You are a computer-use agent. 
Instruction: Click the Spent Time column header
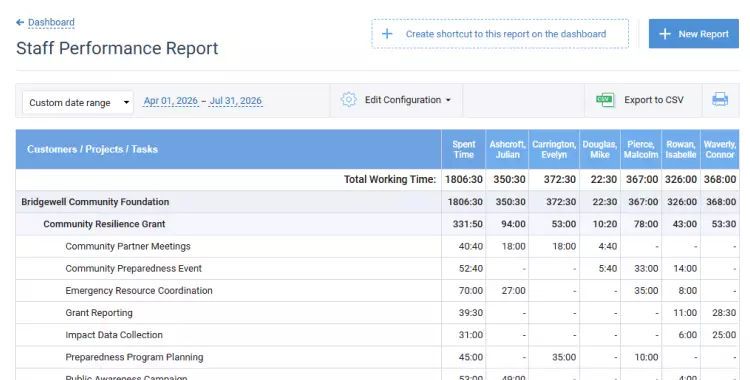click(x=463, y=149)
